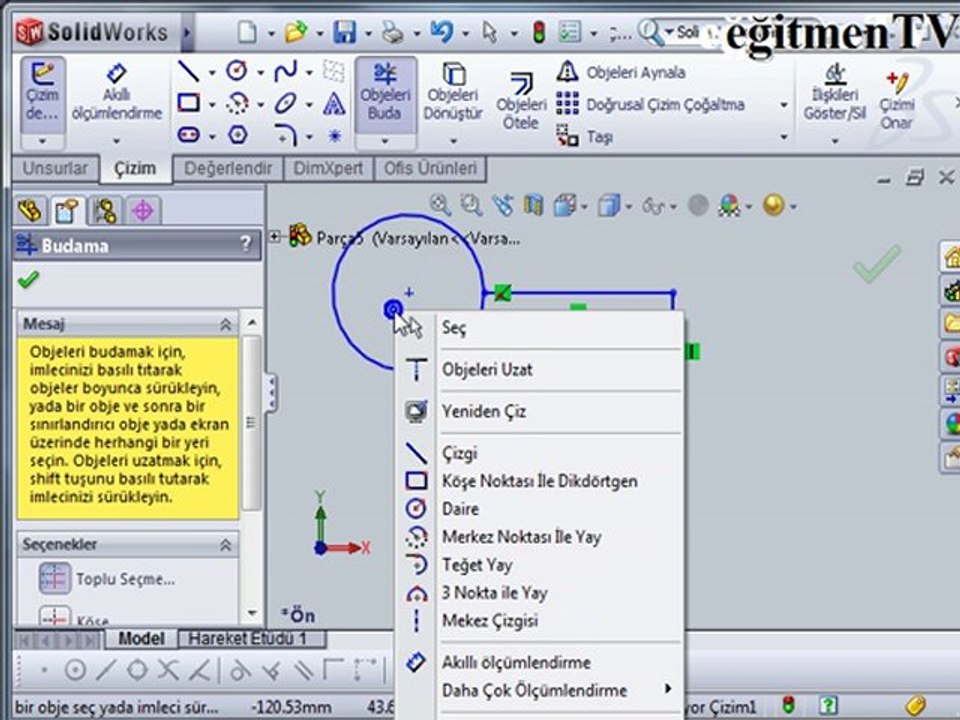Switch to the Değerlendir tab

coord(228,168)
